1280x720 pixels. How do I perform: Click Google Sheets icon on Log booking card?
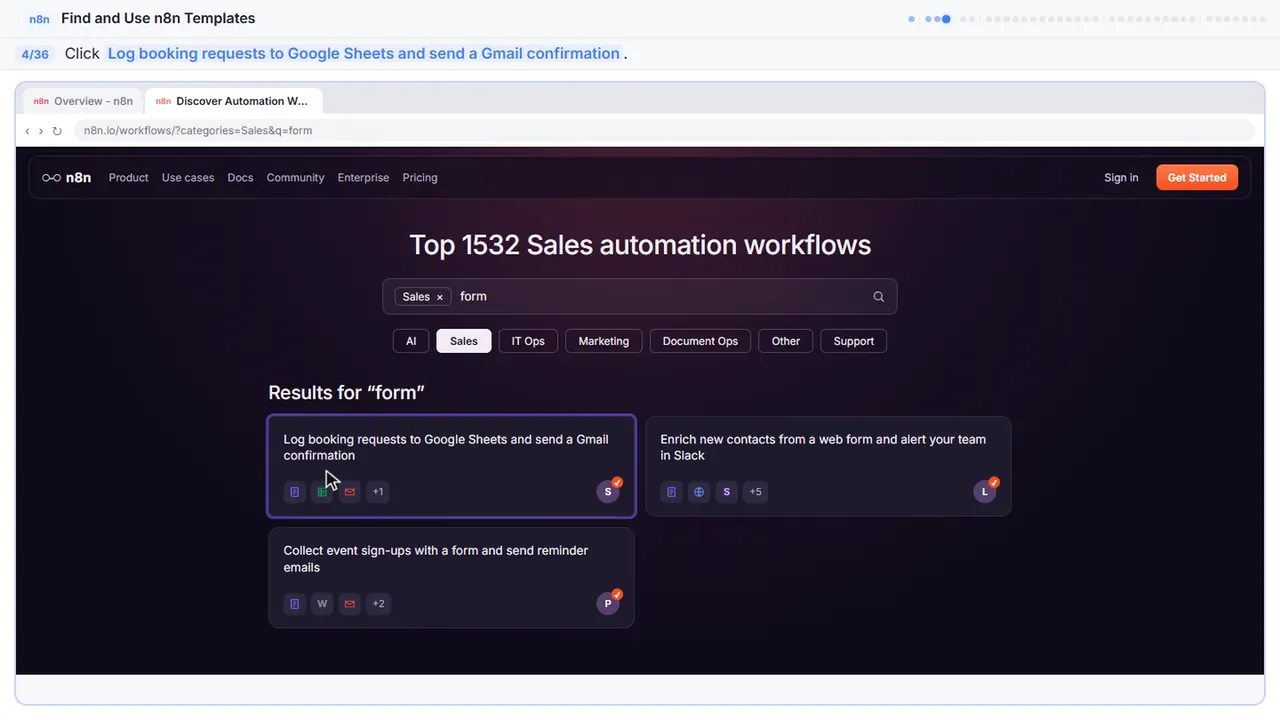[322, 492]
